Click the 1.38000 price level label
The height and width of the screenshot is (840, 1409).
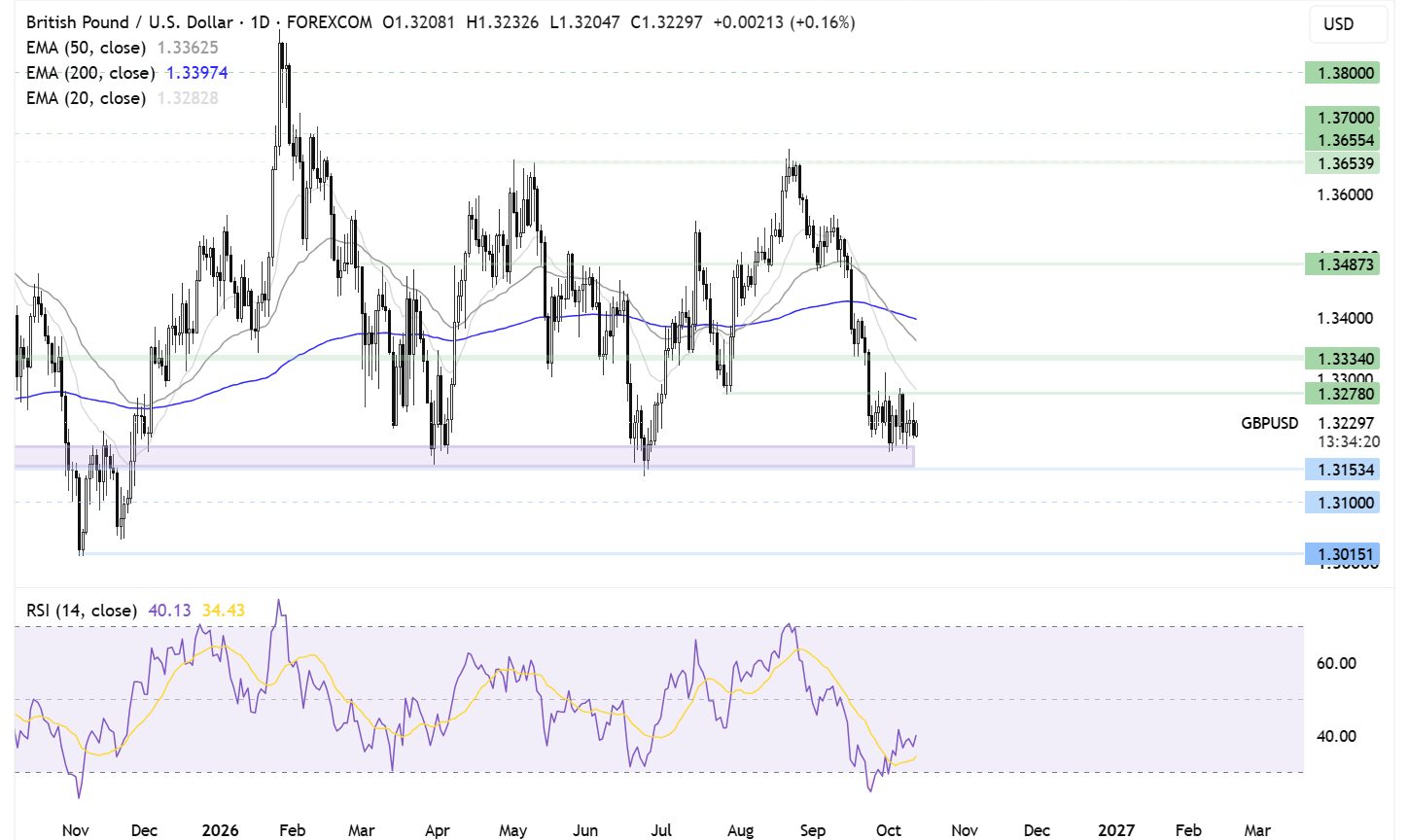coord(1342,73)
